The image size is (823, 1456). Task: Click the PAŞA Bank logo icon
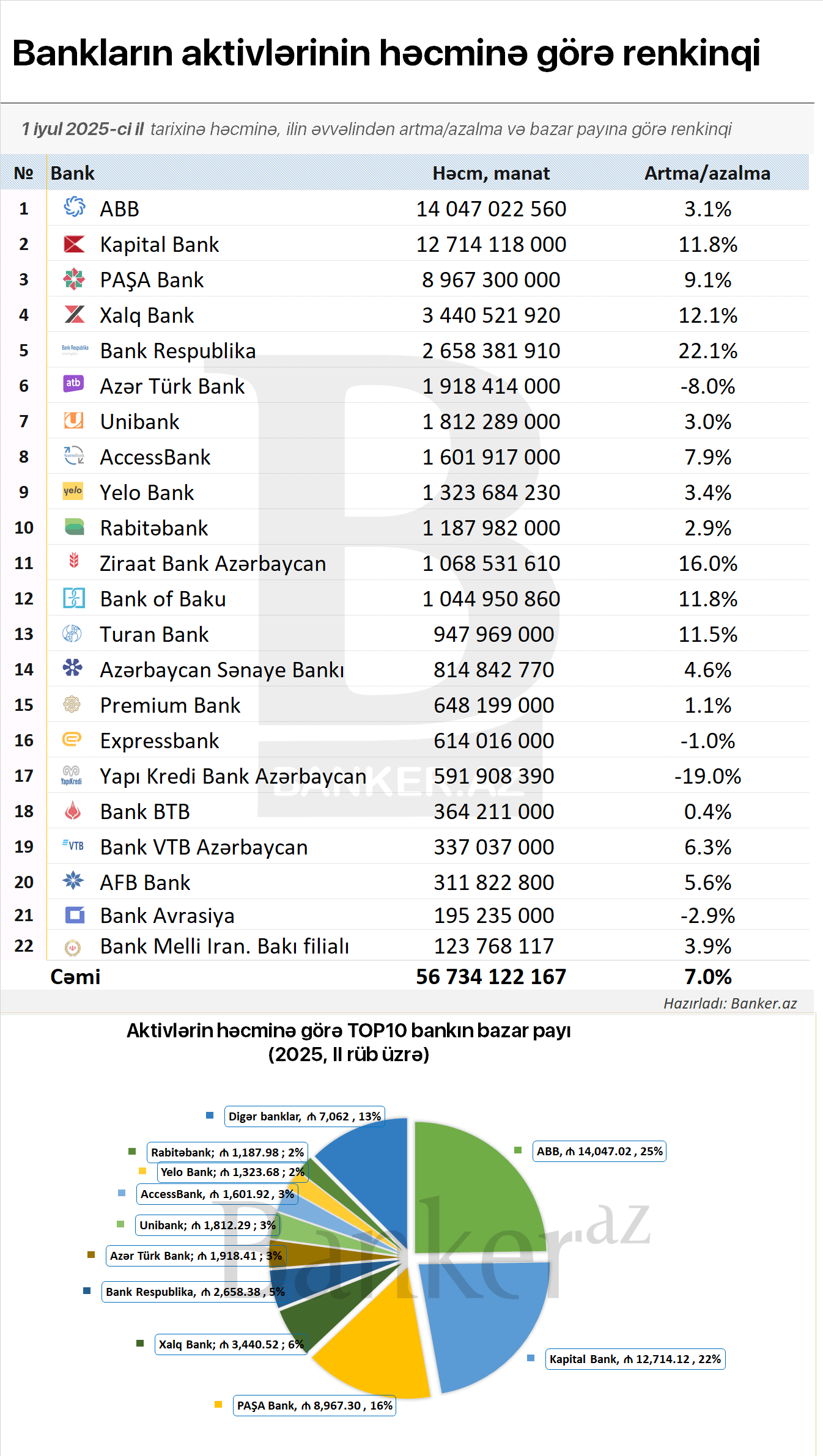click(x=74, y=279)
